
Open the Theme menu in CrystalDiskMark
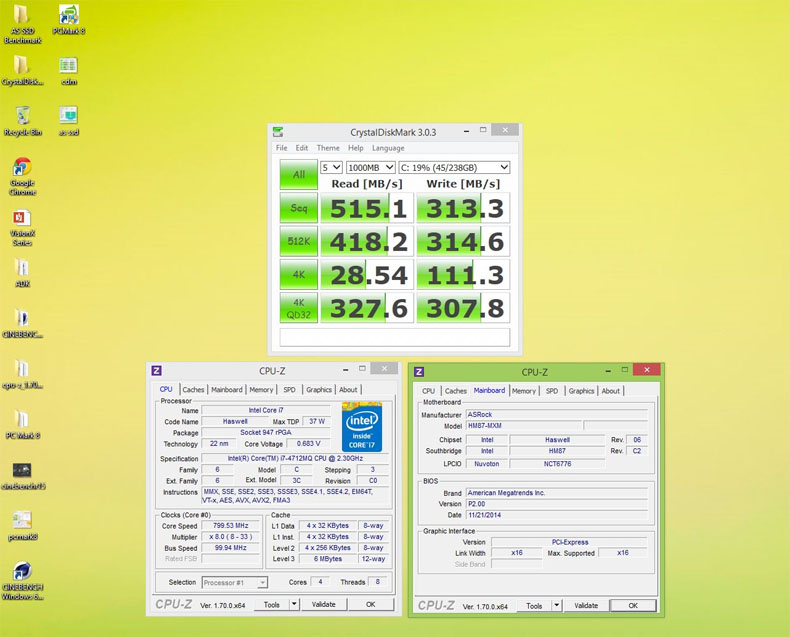[x=328, y=148]
